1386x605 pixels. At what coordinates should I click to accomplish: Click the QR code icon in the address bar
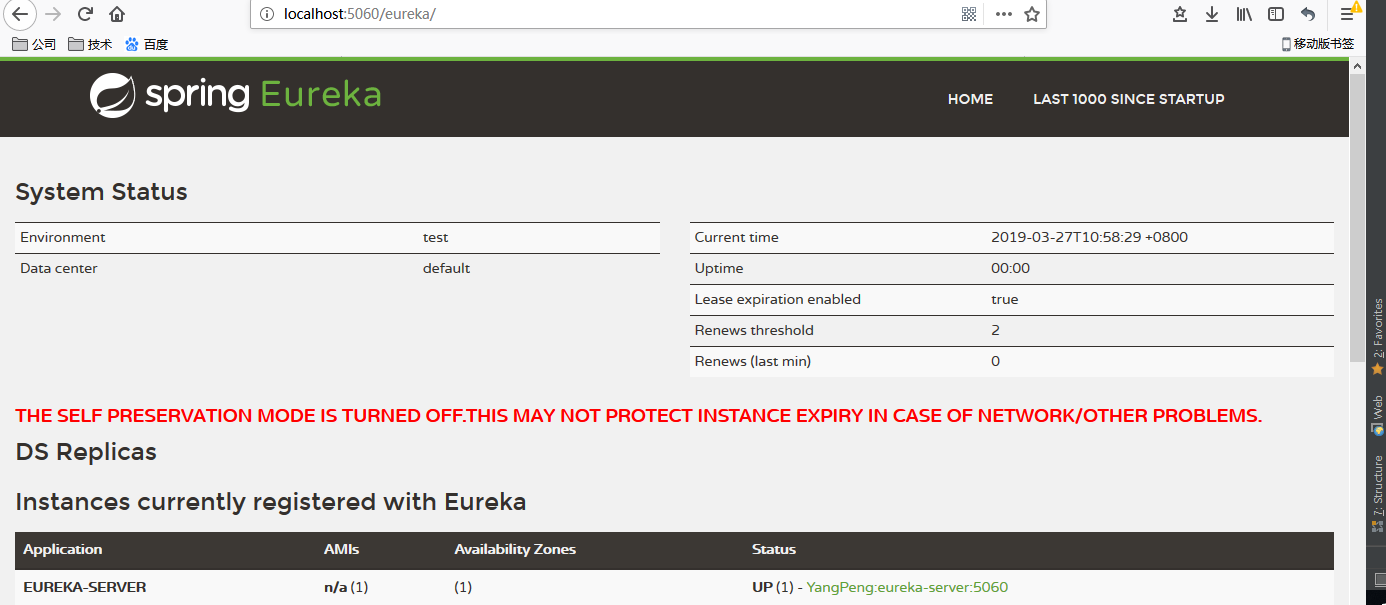968,14
